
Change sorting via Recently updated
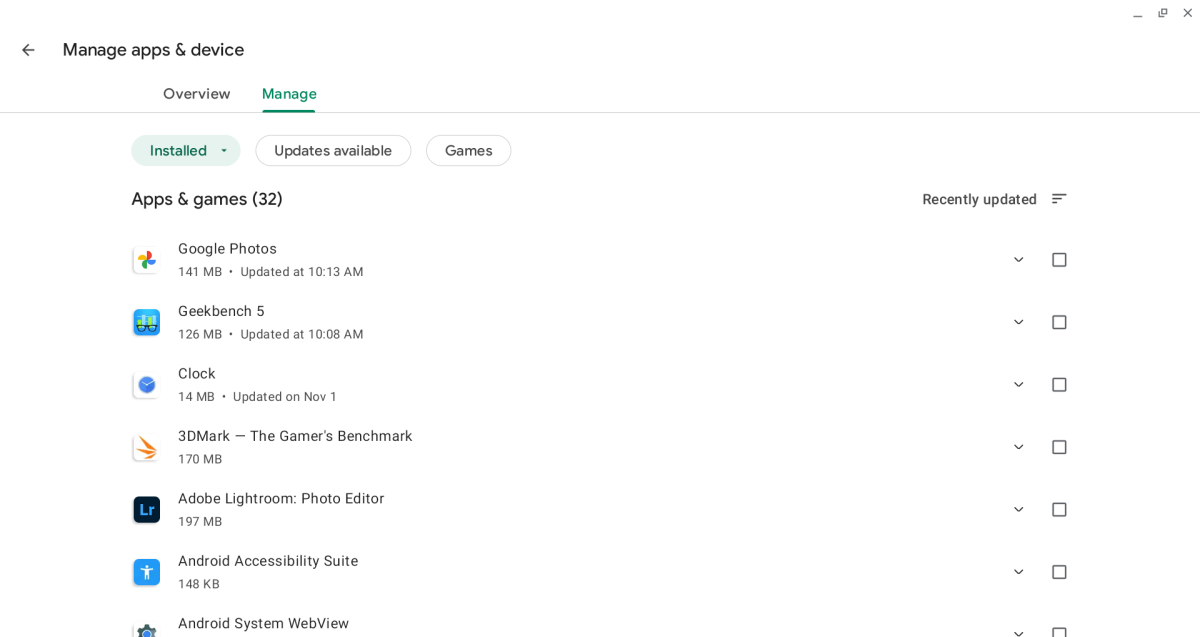point(979,199)
